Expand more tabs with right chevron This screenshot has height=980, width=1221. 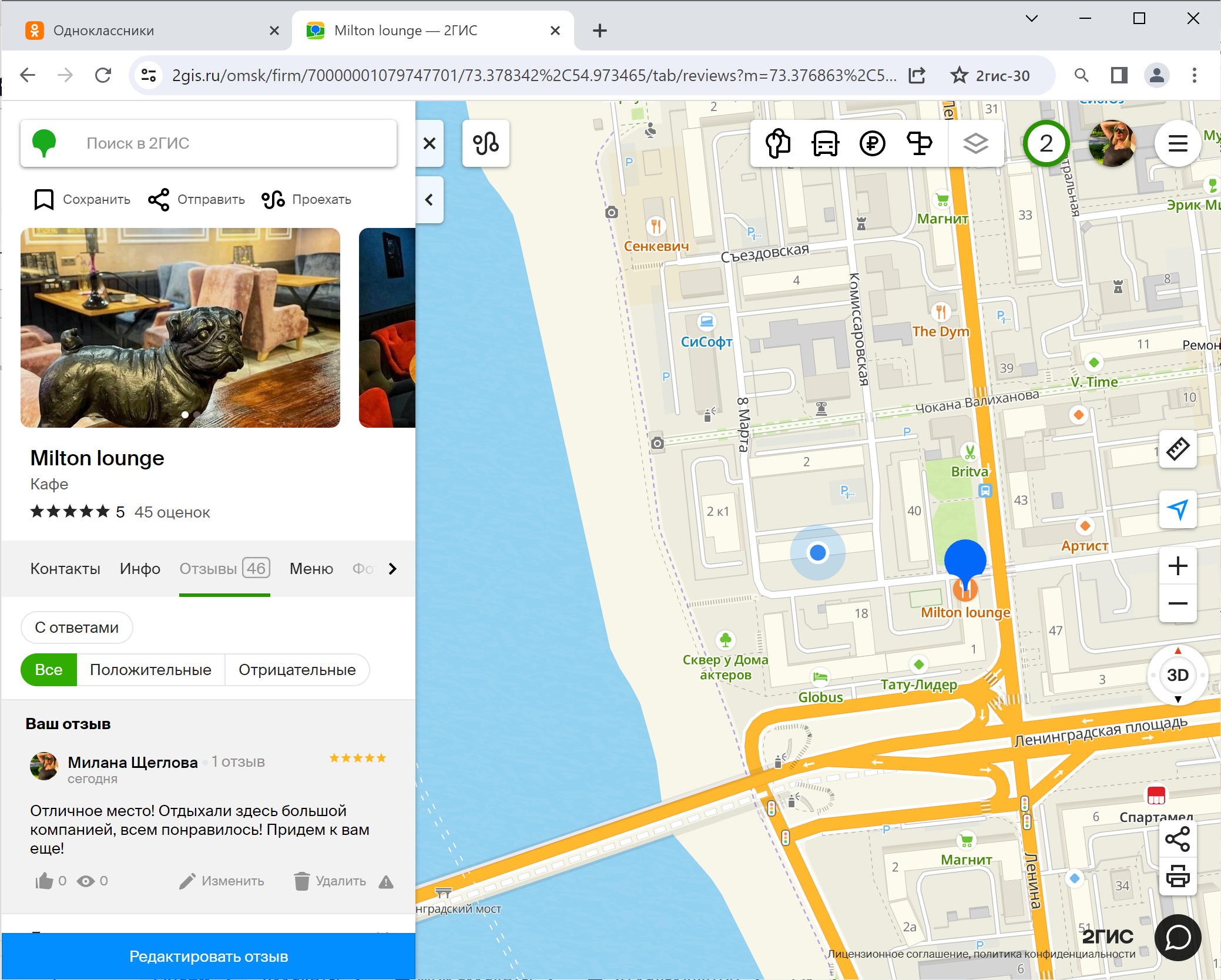[393, 569]
